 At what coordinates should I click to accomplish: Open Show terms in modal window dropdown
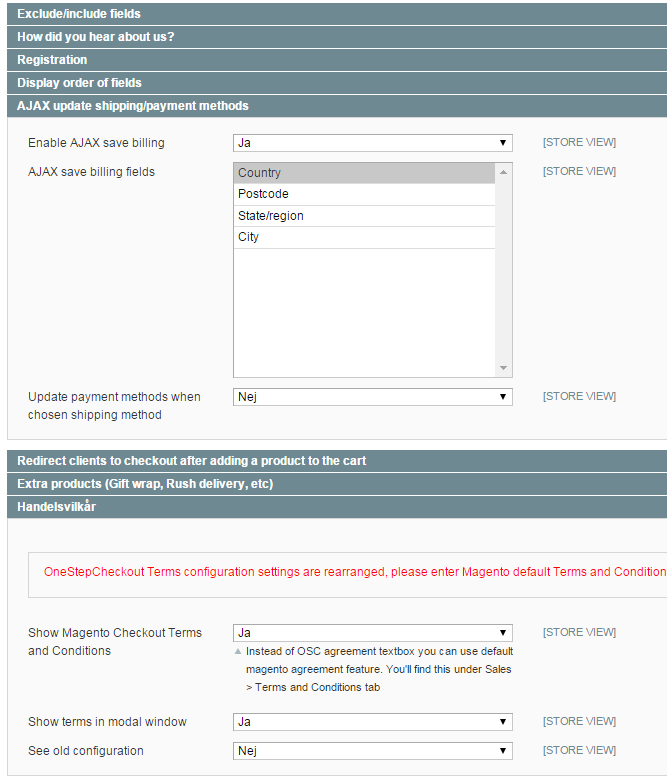tap(372, 722)
